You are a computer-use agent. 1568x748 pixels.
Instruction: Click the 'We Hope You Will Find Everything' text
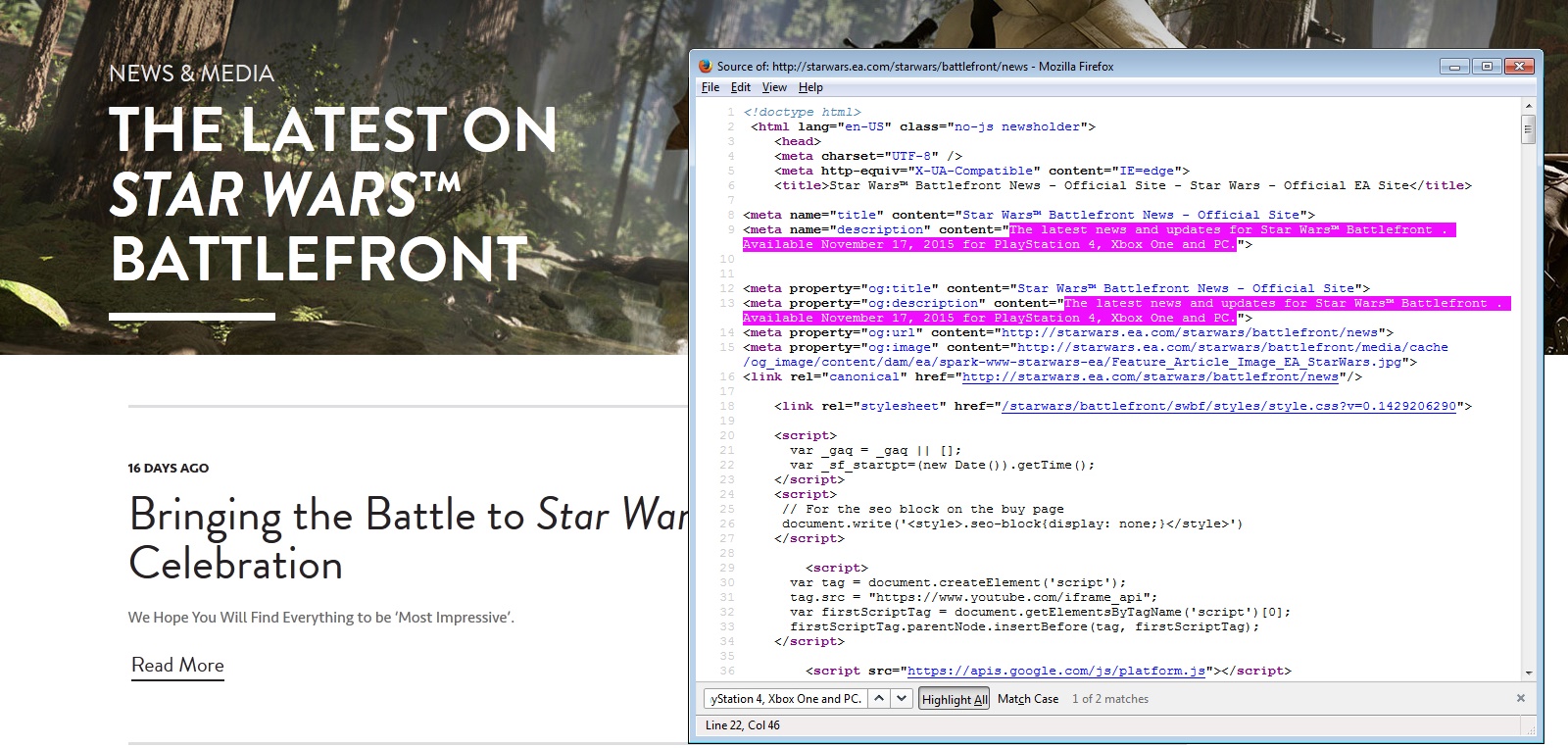coord(321,617)
